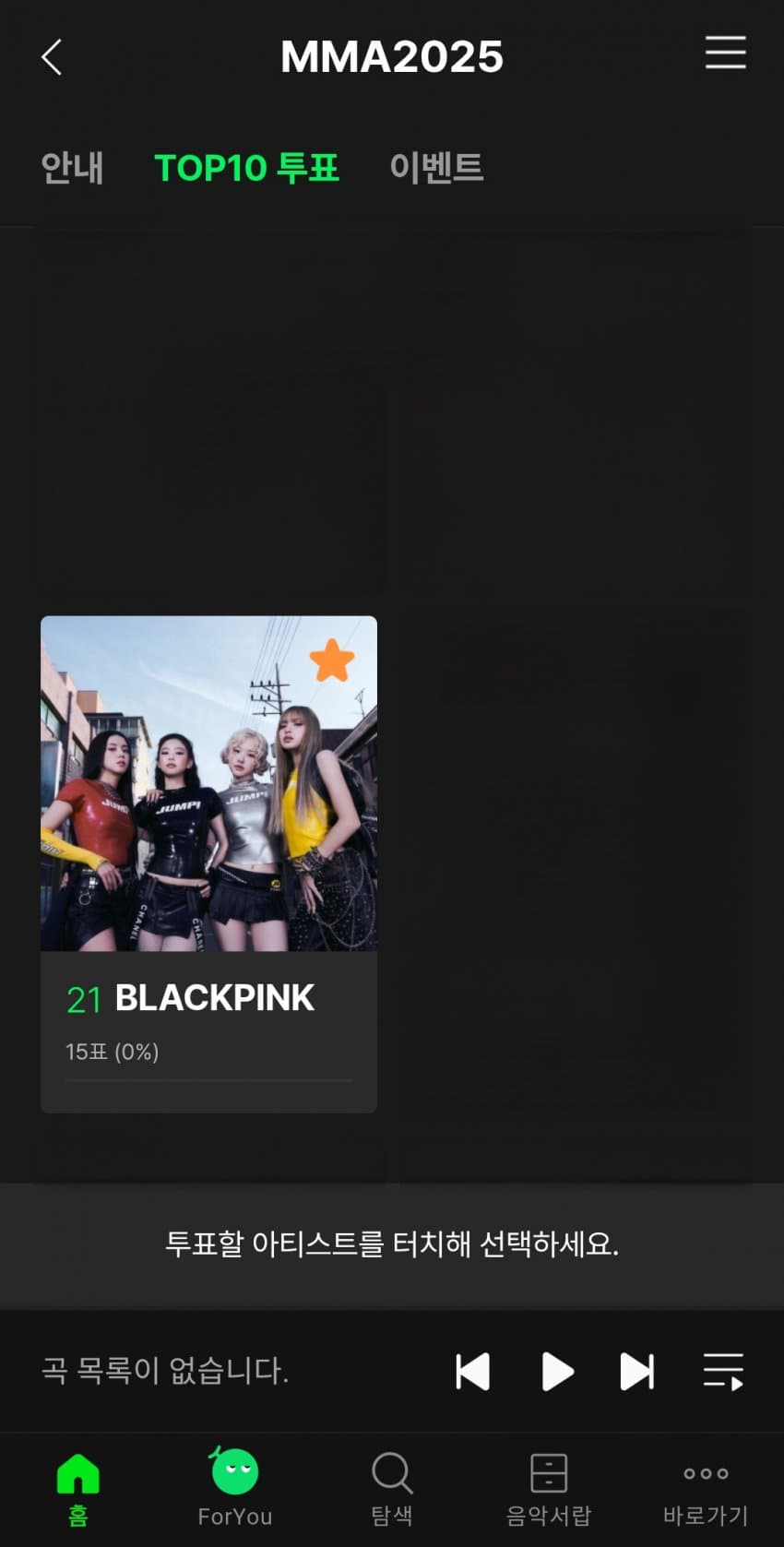The width and height of the screenshot is (784, 1547).
Task: Tap the BLACKPINK artist name
Action: 215,998
